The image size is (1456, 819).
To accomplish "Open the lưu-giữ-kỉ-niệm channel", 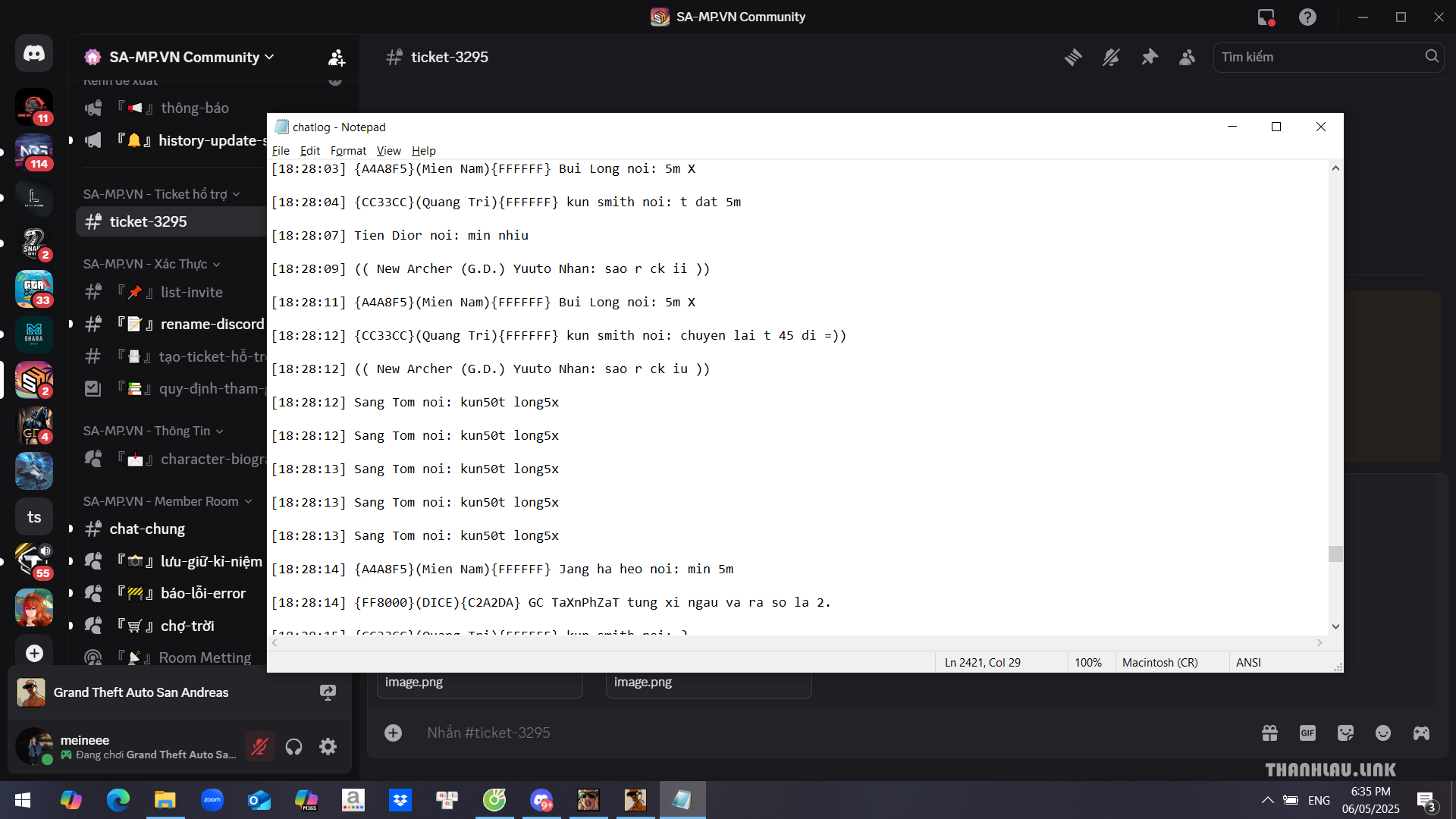I will [x=171, y=561].
